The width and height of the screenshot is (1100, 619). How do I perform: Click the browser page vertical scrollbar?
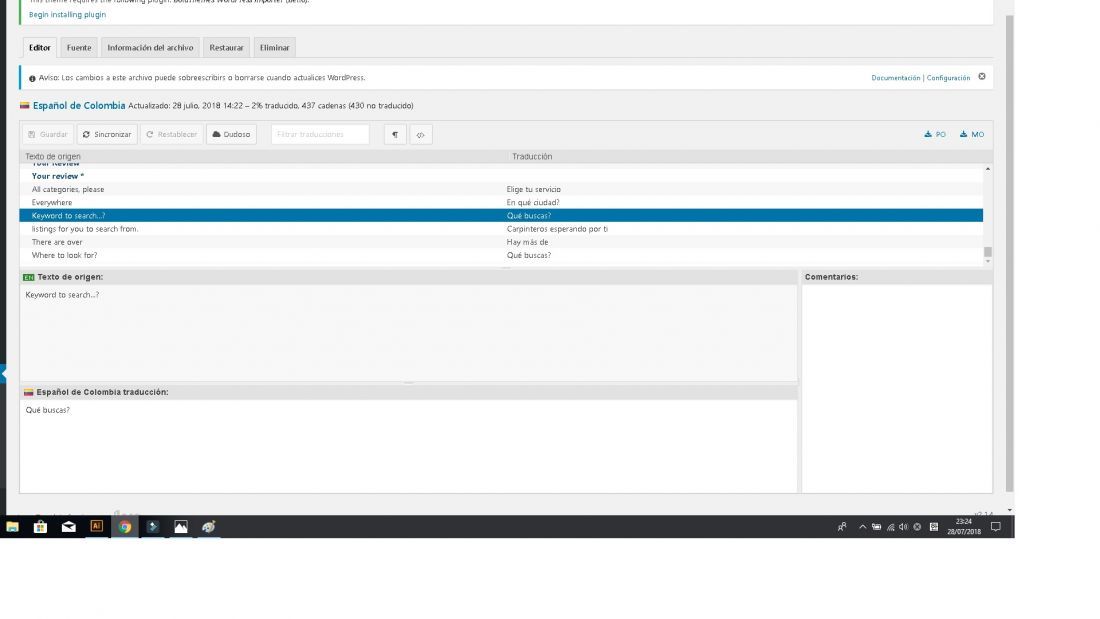click(x=1010, y=253)
